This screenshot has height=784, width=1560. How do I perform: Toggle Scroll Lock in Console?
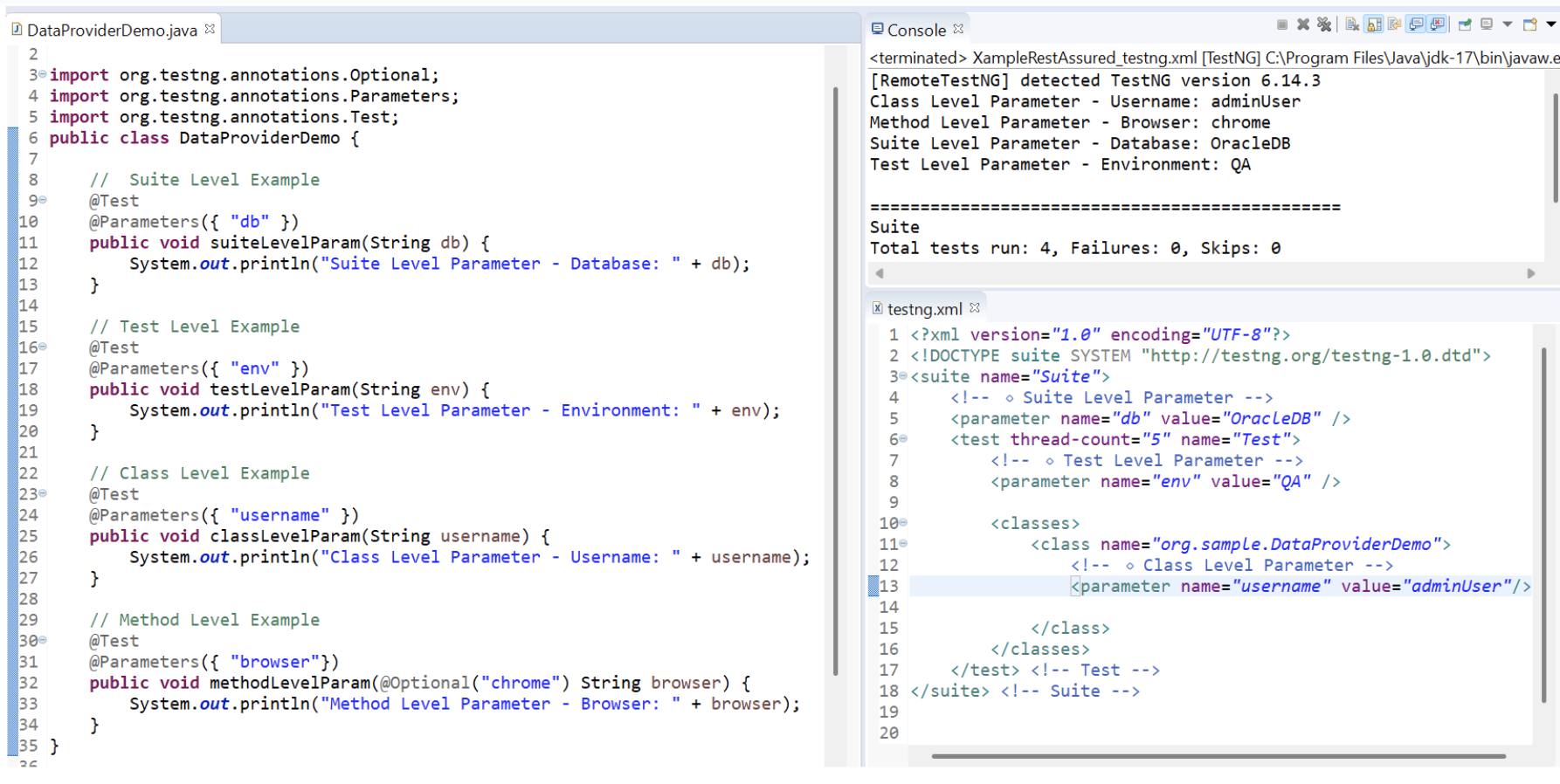pos(1374,24)
